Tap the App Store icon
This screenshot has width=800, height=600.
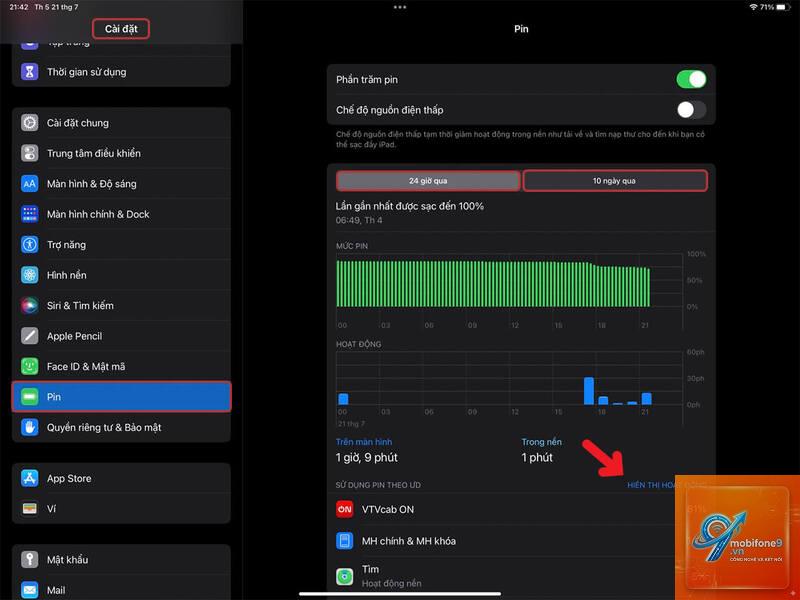(30, 478)
